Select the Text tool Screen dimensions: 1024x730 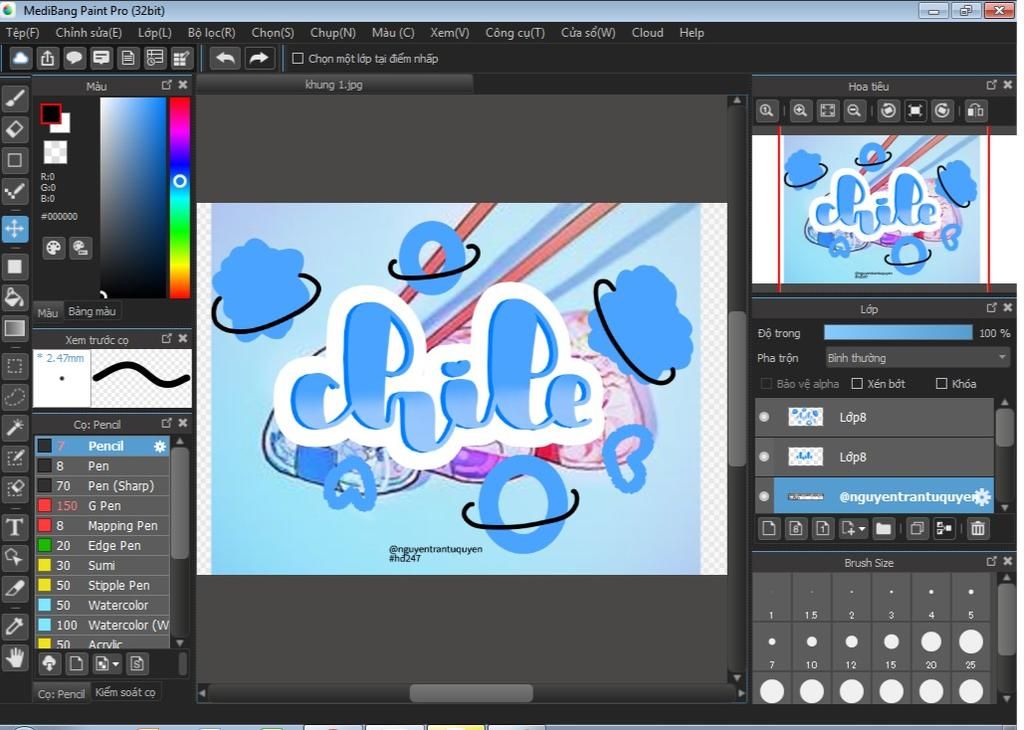(x=15, y=526)
